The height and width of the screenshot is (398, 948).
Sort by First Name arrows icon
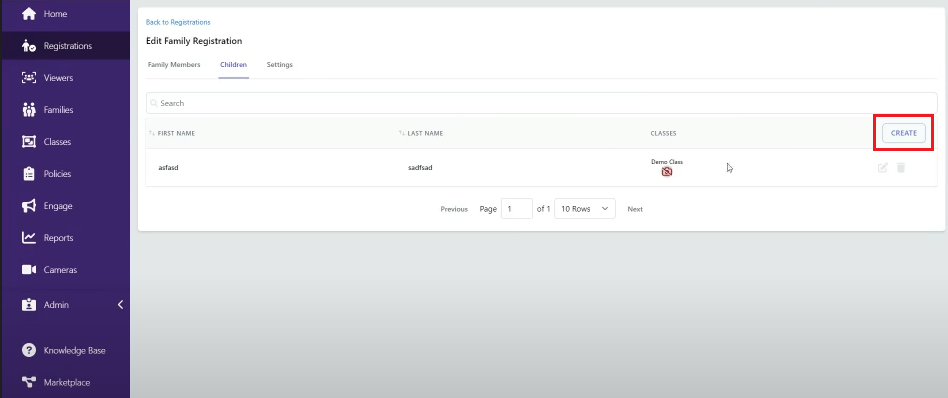152,133
